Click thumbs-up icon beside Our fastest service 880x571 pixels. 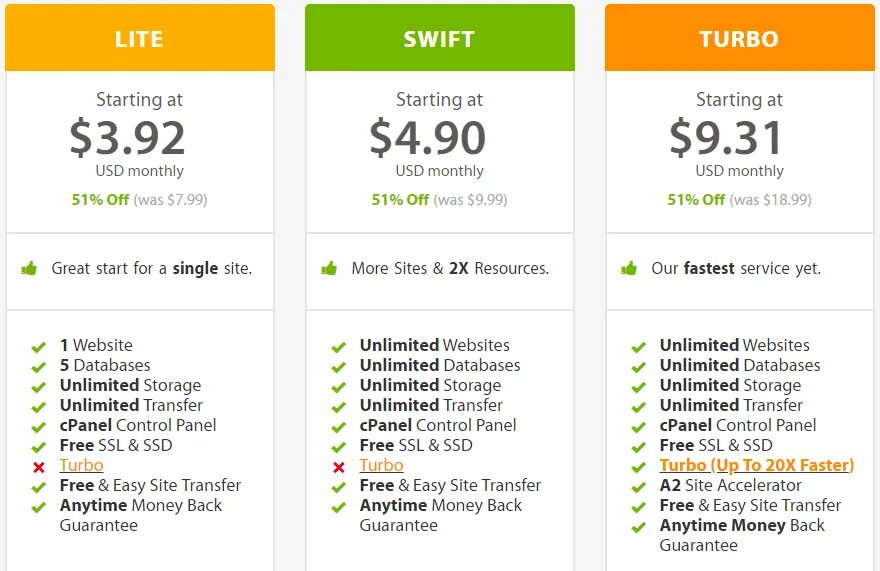click(629, 269)
